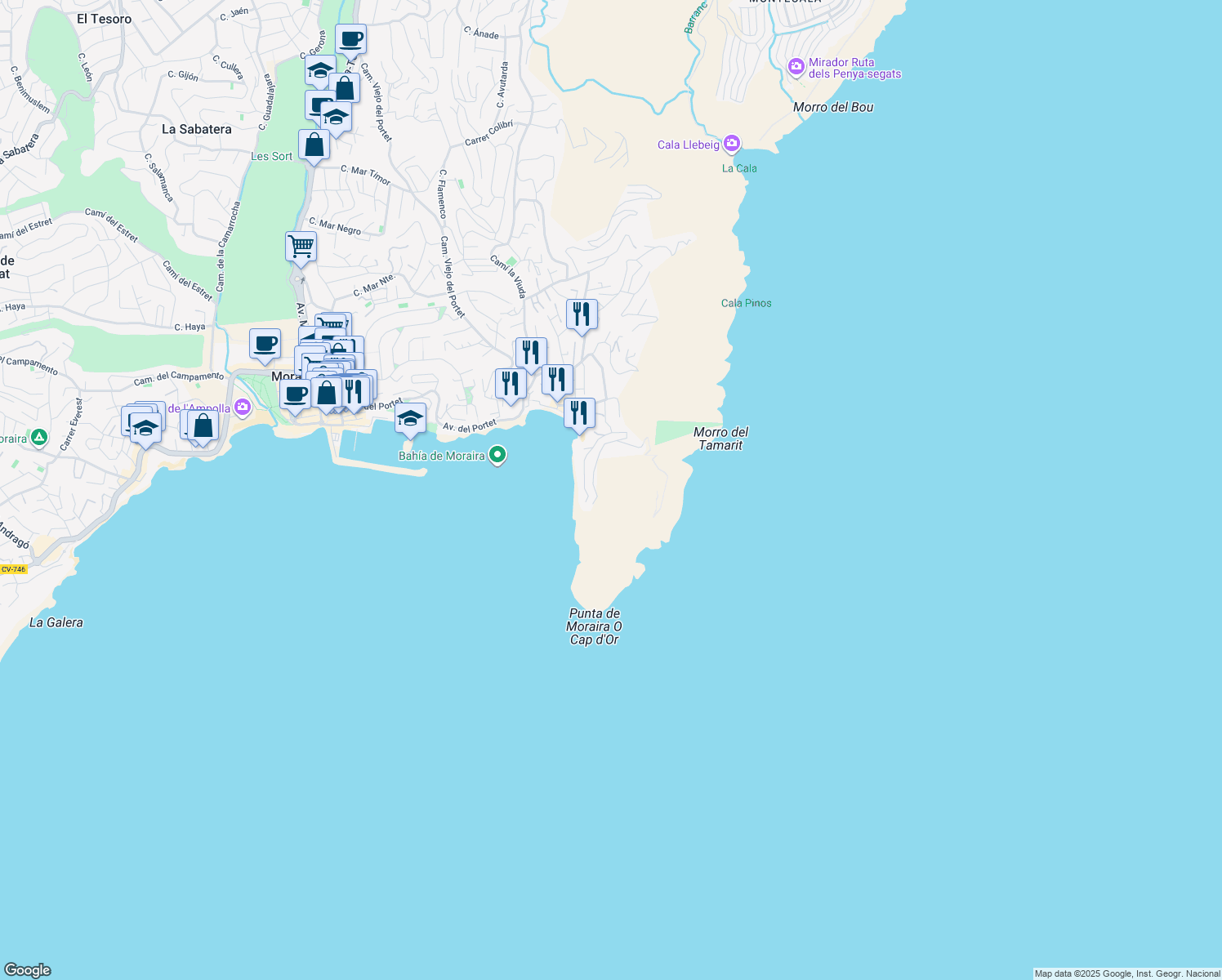Click the La Galera place label

click(56, 622)
